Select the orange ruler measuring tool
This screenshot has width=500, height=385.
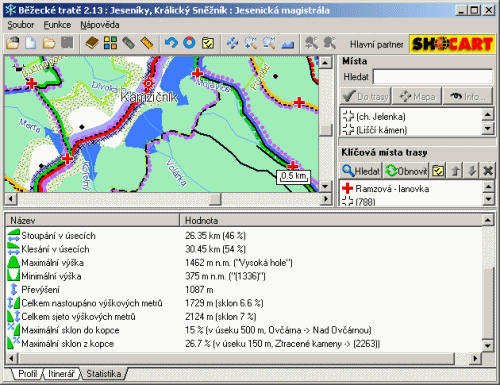[147, 43]
